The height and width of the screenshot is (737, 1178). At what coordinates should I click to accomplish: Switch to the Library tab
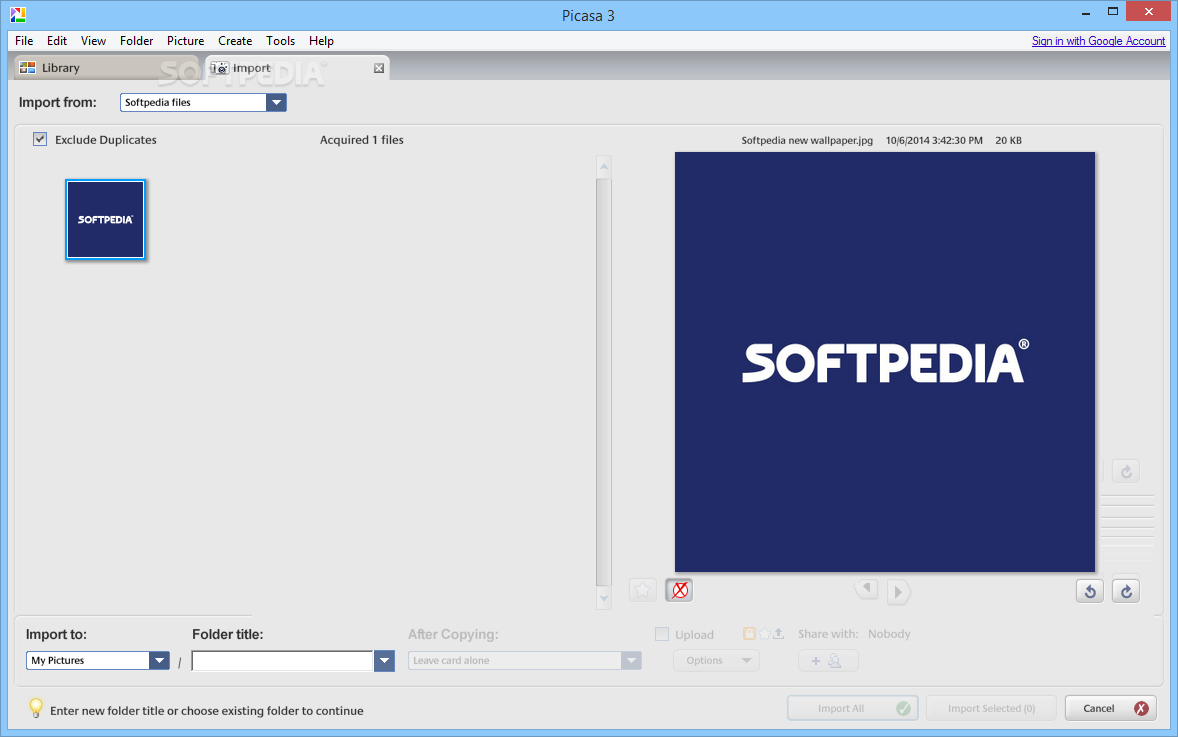(x=105, y=68)
